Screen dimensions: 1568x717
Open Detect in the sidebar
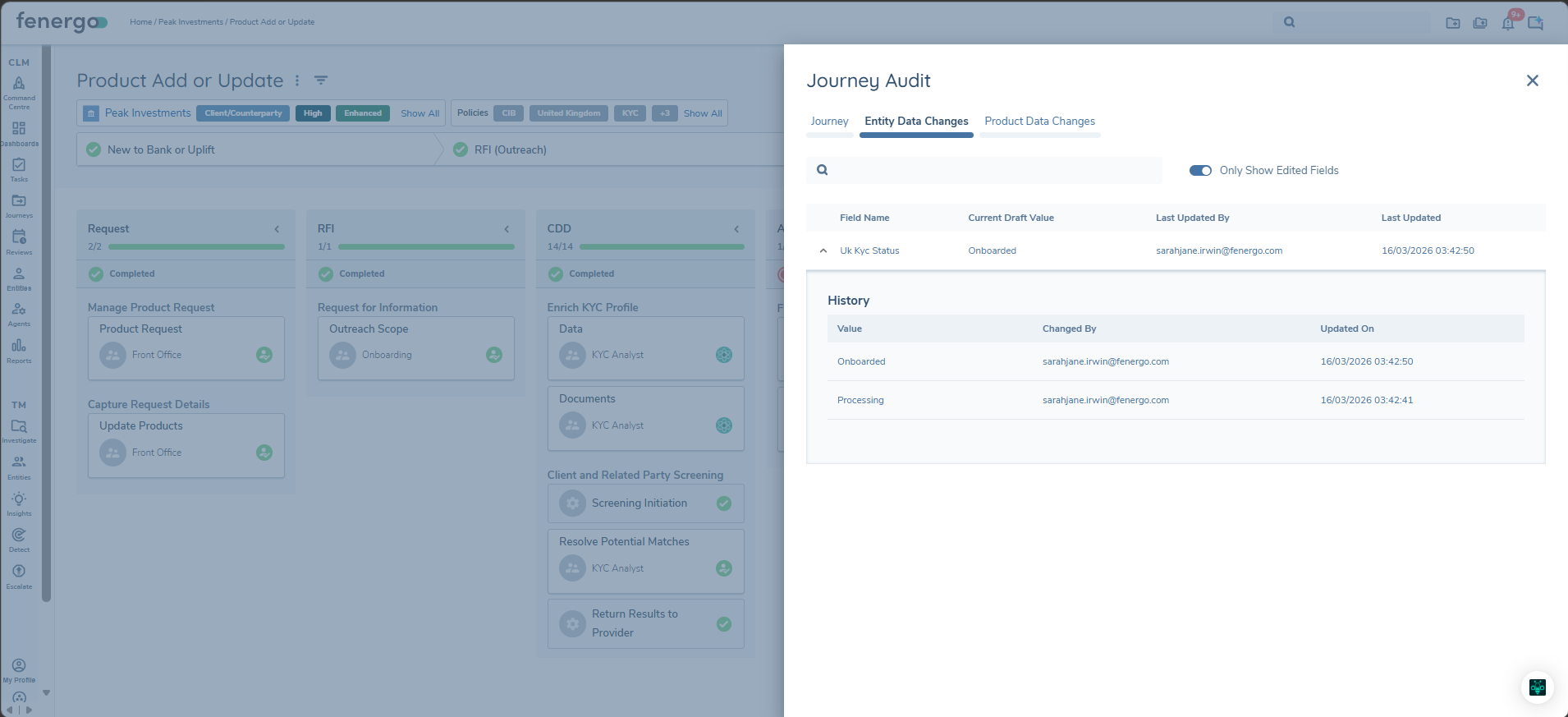[x=19, y=540]
